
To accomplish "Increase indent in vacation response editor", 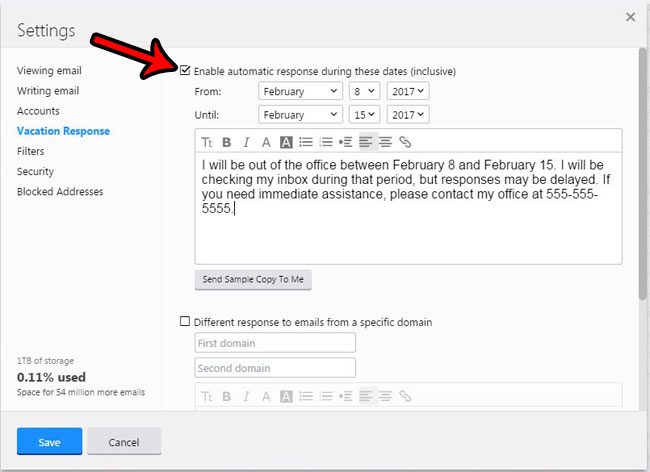I will pyautogui.click(x=346, y=143).
